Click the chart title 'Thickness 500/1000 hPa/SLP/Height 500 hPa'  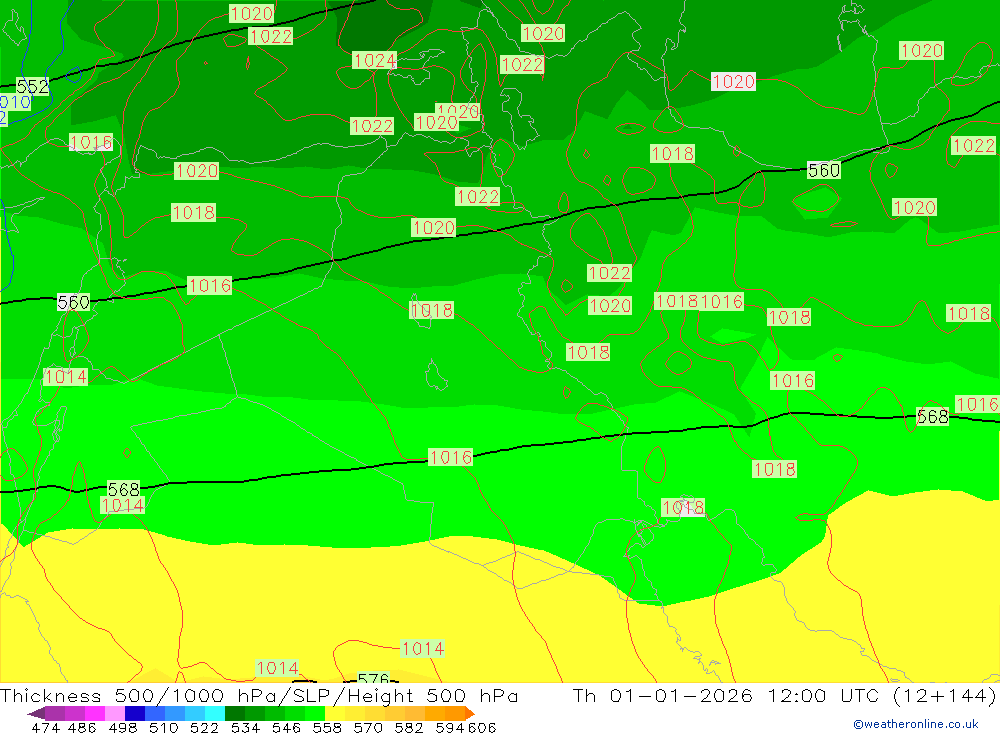(x=259, y=695)
